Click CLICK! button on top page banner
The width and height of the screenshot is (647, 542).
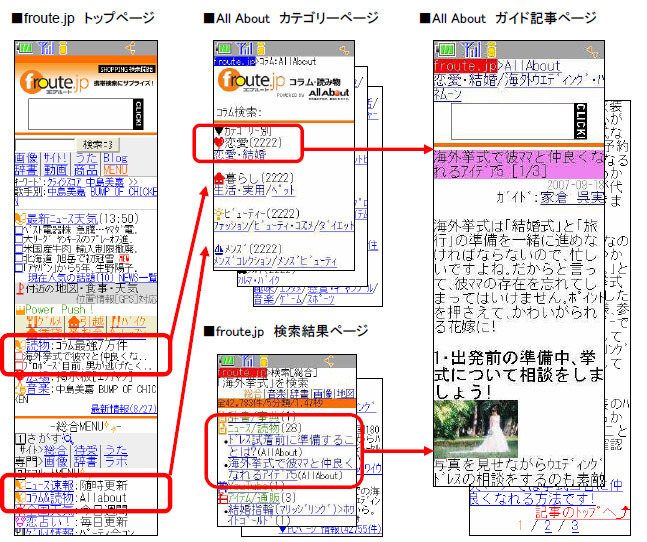(x=138, y=114)
